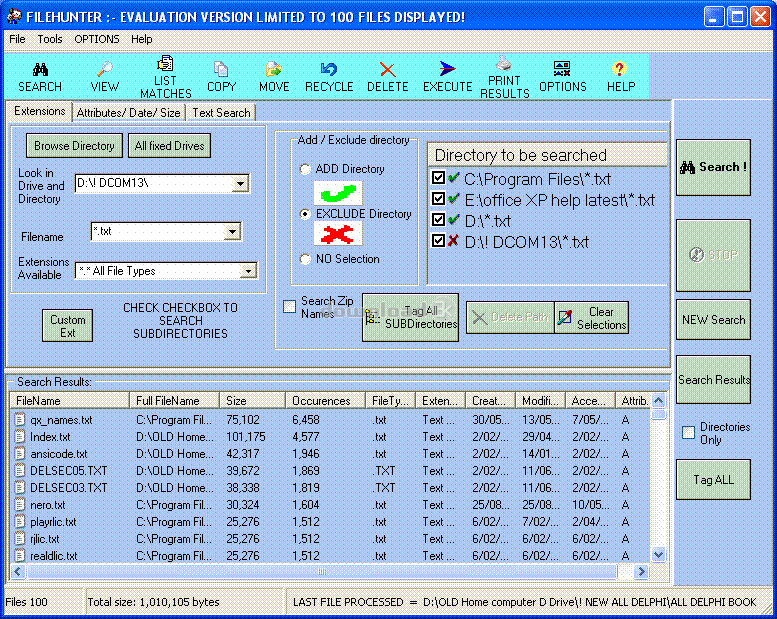
Task: Select the EXCLUDE Directory radio button
Action: 305,214
